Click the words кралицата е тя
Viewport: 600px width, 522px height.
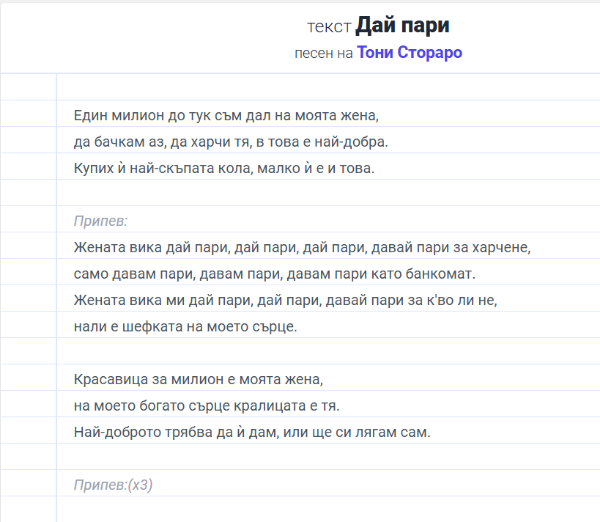click(x=301, y=406)
